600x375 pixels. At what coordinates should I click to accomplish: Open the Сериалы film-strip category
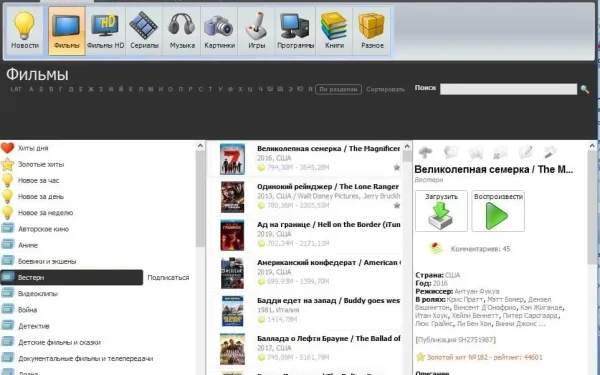144,31
